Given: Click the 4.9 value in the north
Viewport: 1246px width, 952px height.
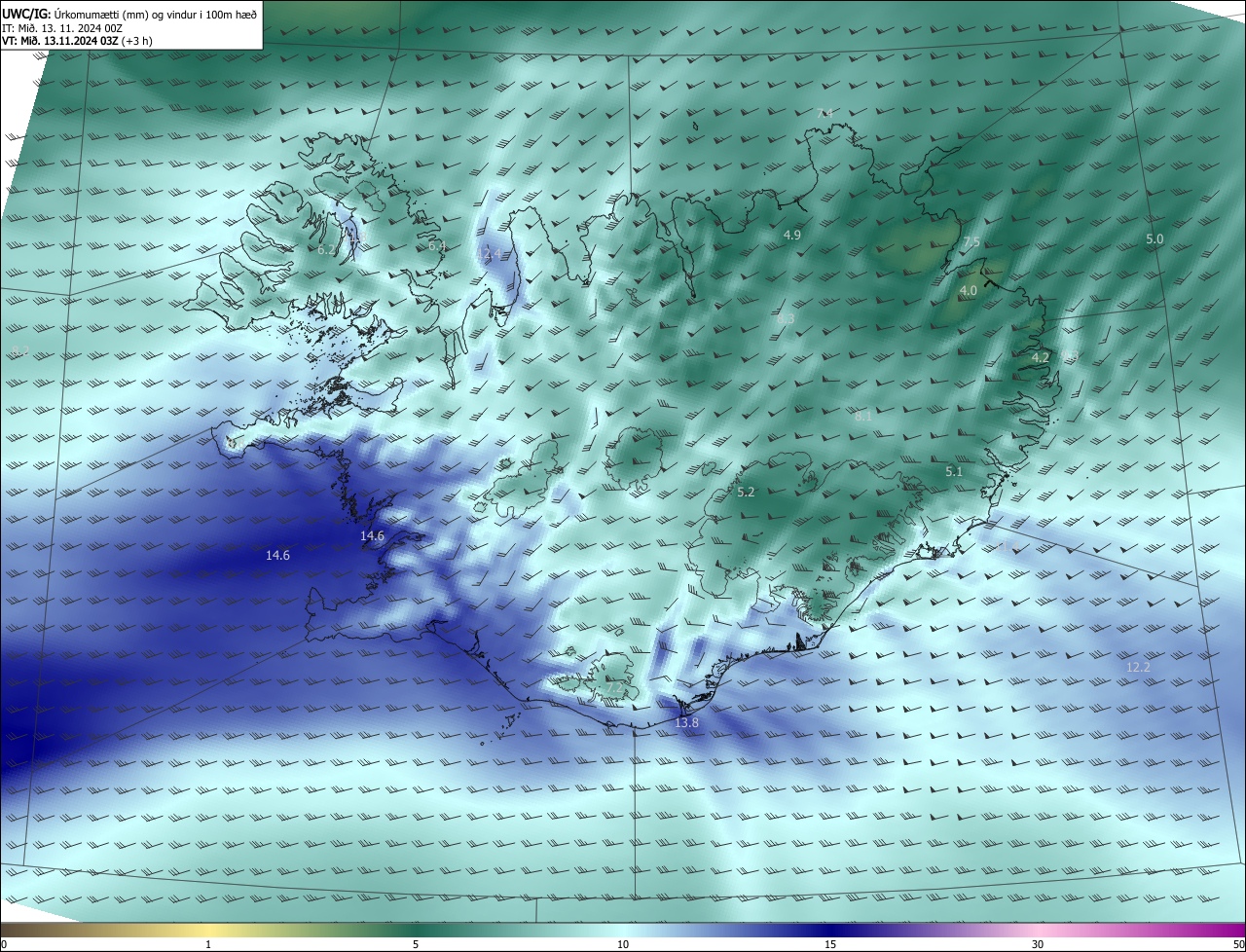Looking at the screenshot, I should tap(791, 236).
